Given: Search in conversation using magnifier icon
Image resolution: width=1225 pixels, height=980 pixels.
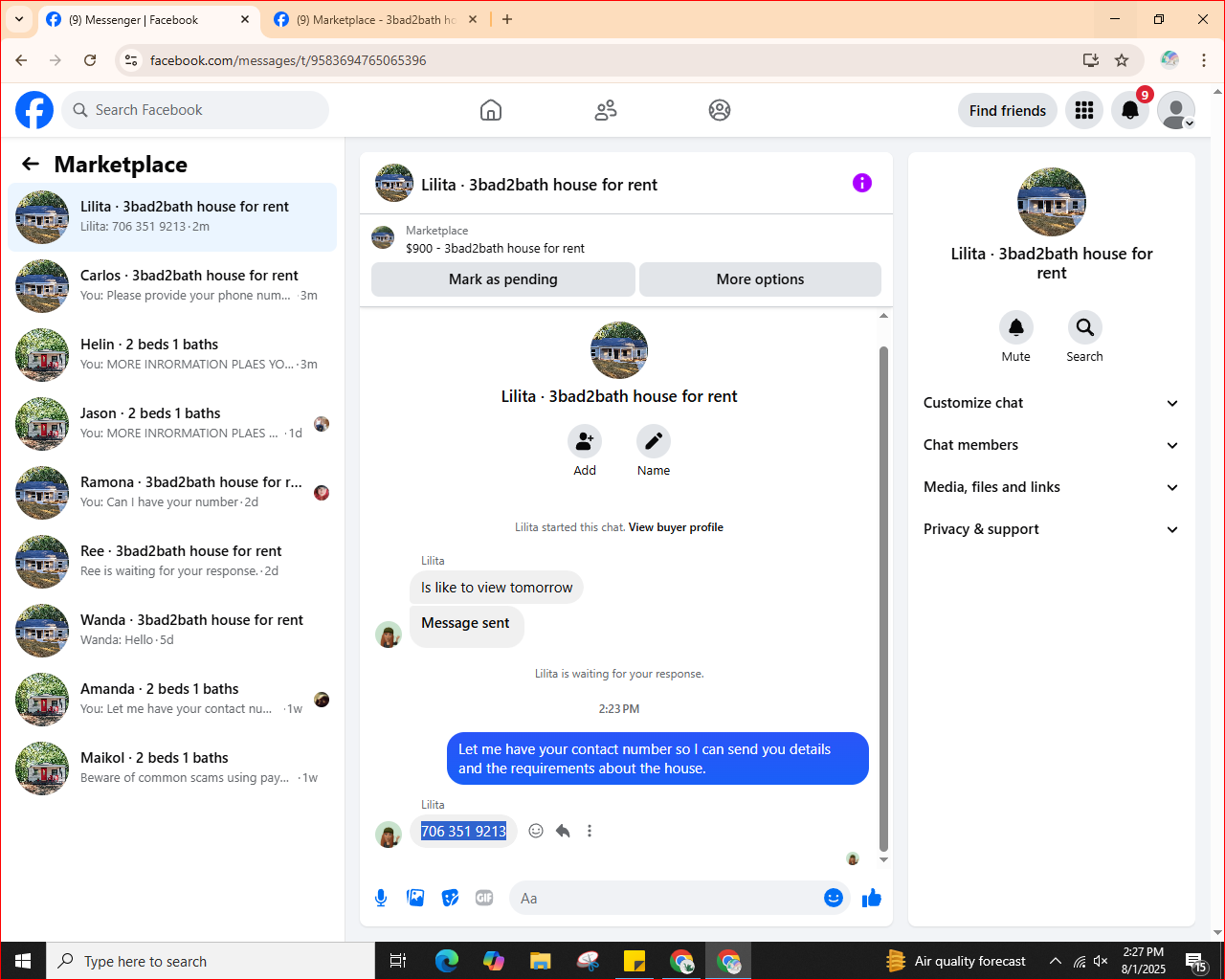Looking at the screenshot, I should click(x=1085, y=327).
